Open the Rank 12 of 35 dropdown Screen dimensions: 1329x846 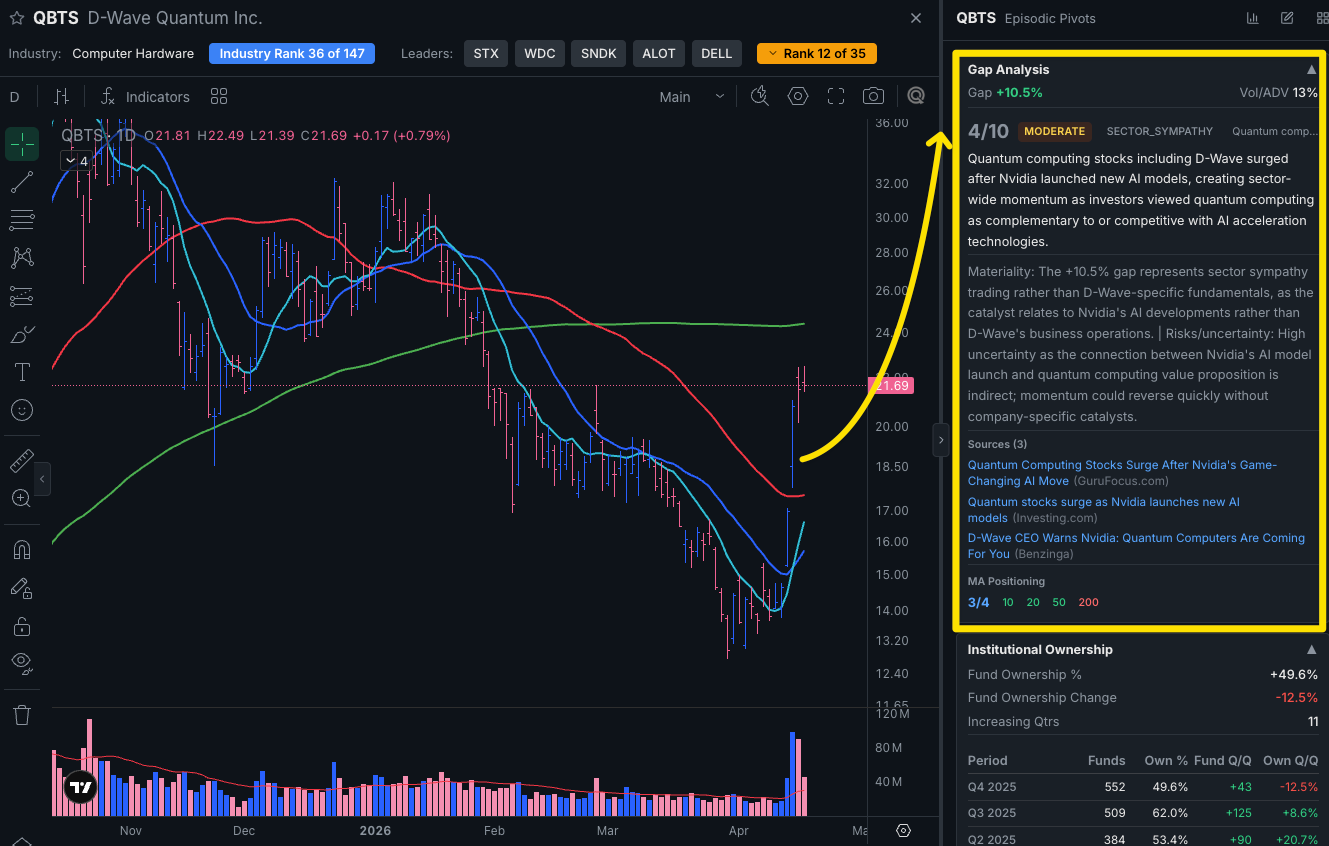(x=817, y=53)
